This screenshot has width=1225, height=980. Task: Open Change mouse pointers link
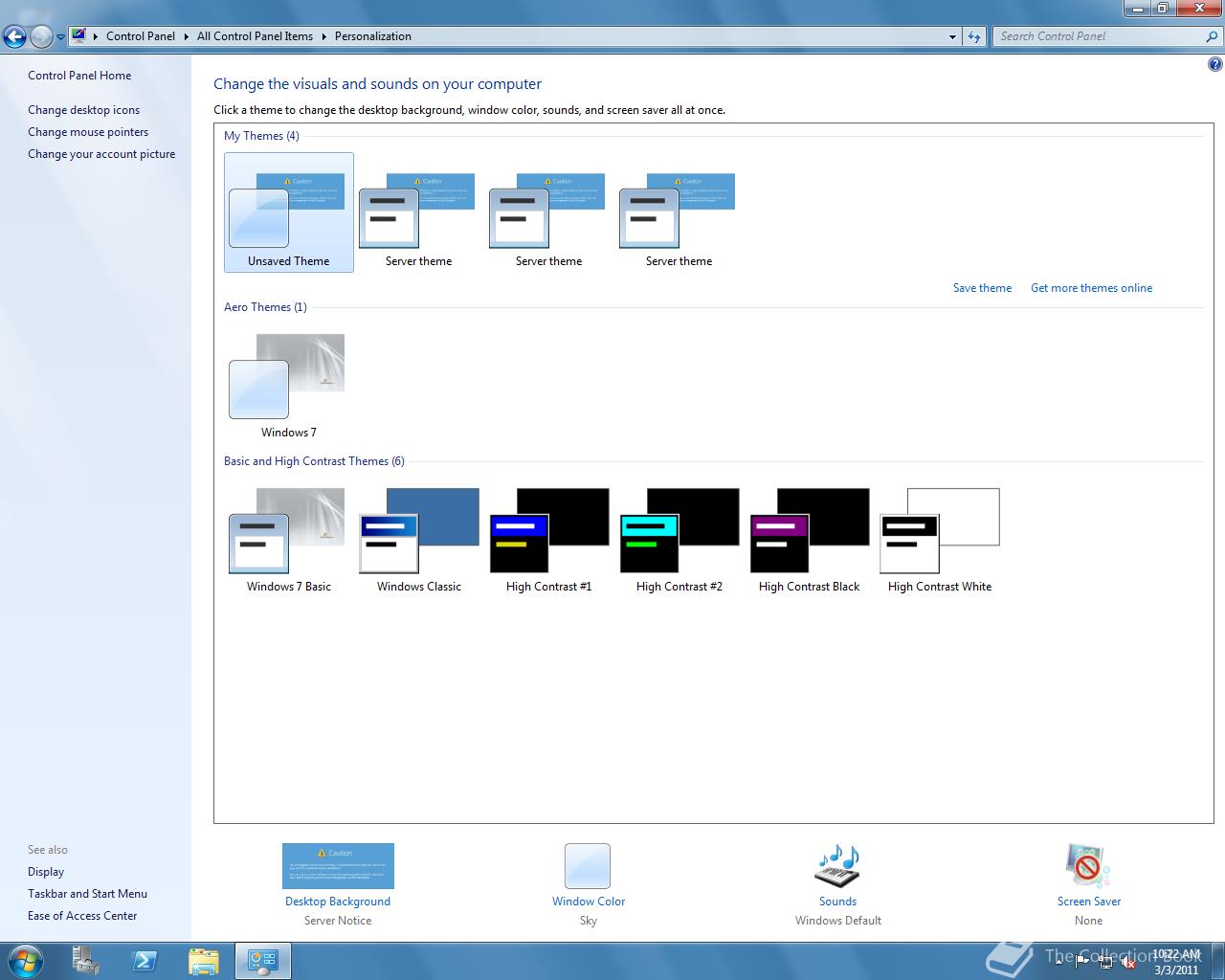click(x=88, y=132)
